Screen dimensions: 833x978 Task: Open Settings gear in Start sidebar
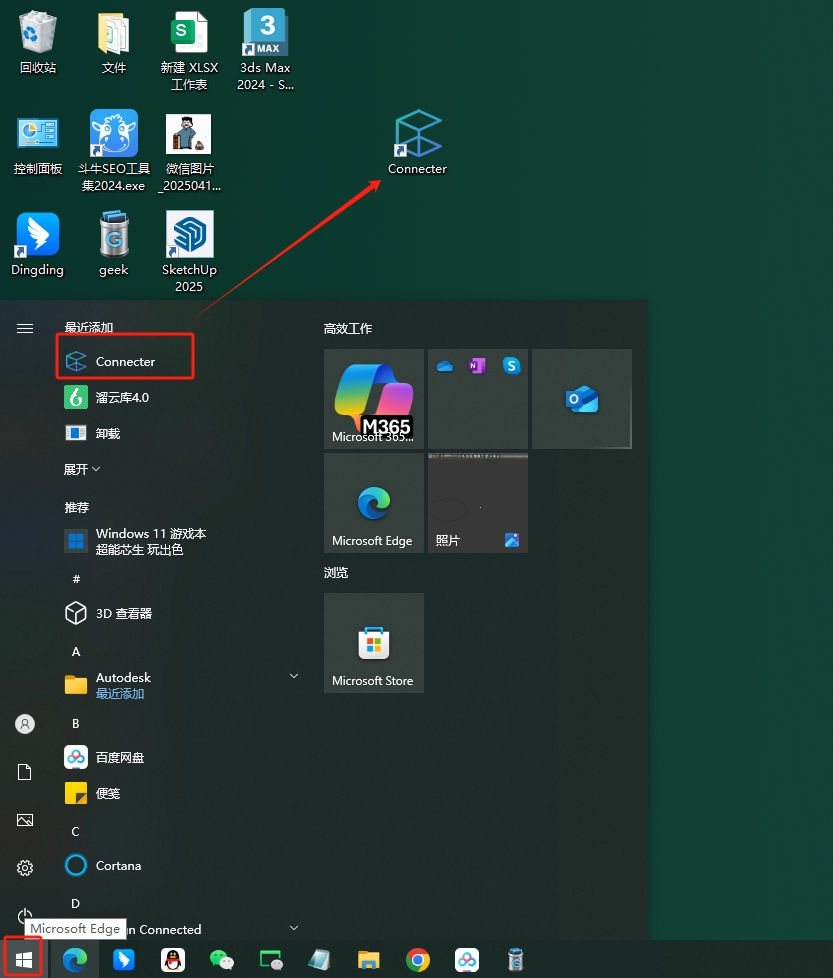tap(25, 867)
